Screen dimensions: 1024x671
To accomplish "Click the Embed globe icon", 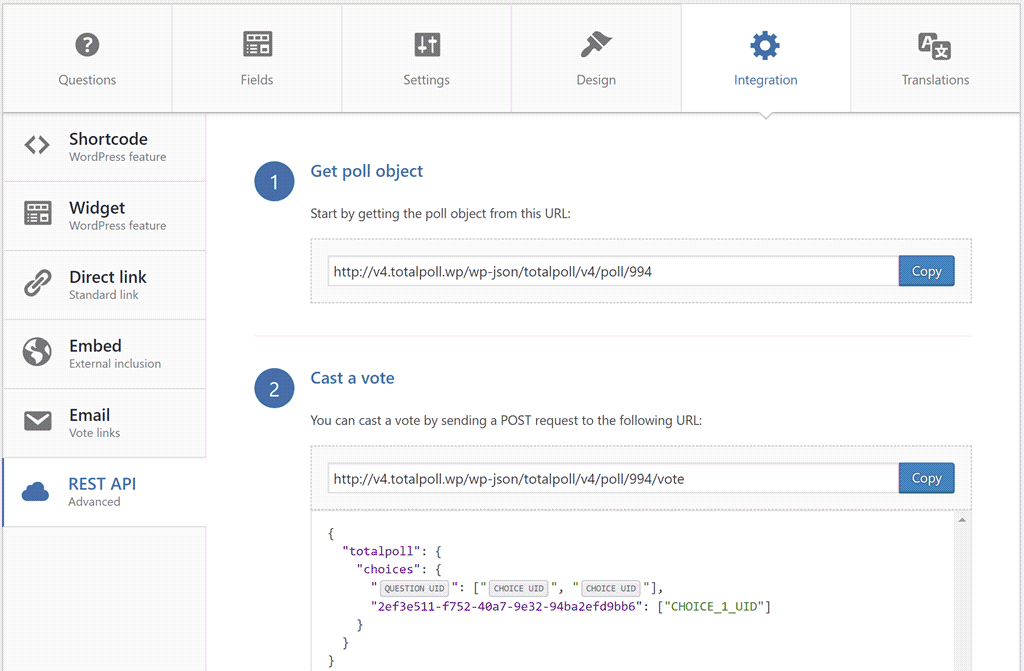I will click(x=37, y=352).
